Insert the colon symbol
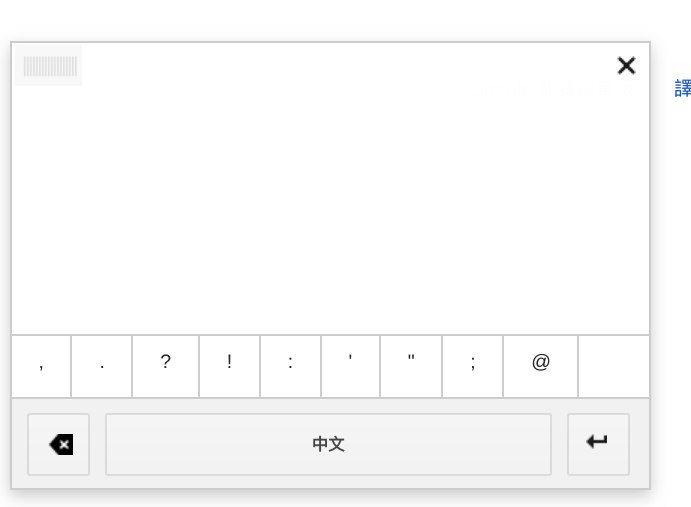The height and width of the screenshot is (507, 691). 291,366
